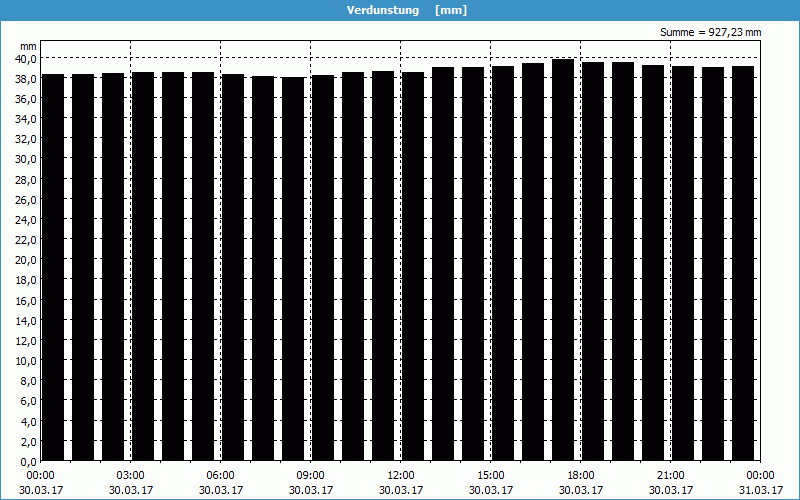This screenshot has height=500, width=800.
Task: Click the y-axis value "28,0"
Action: pyautogui.click(x=26, y=180)
